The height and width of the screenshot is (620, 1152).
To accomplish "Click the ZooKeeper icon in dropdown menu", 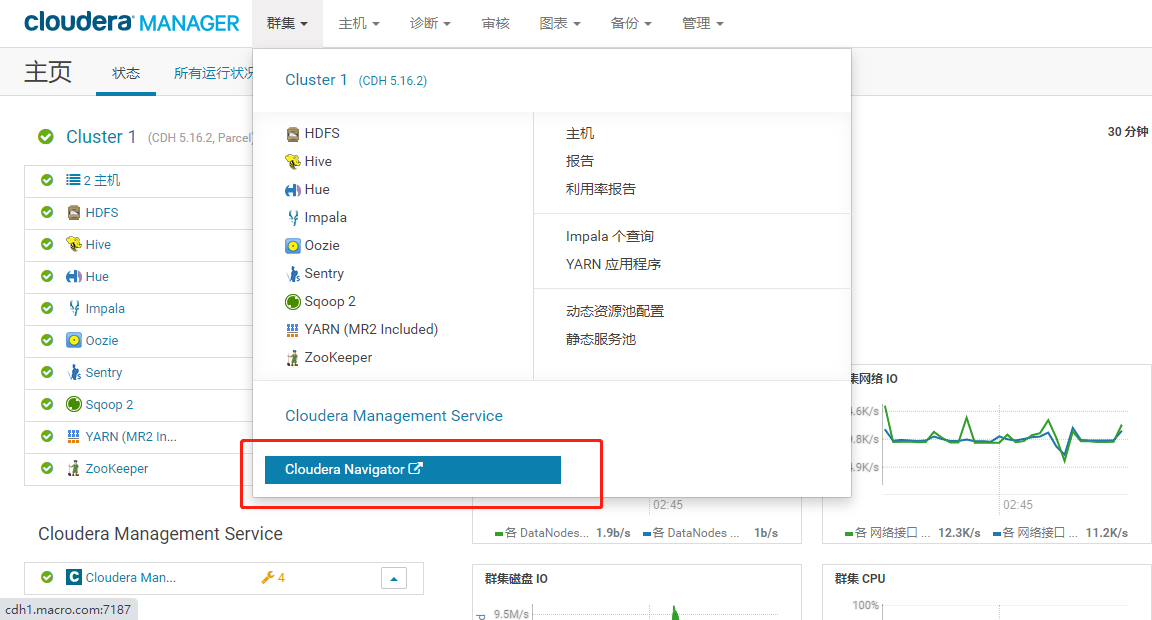I will pyautogui.click(x=292, y=358).
